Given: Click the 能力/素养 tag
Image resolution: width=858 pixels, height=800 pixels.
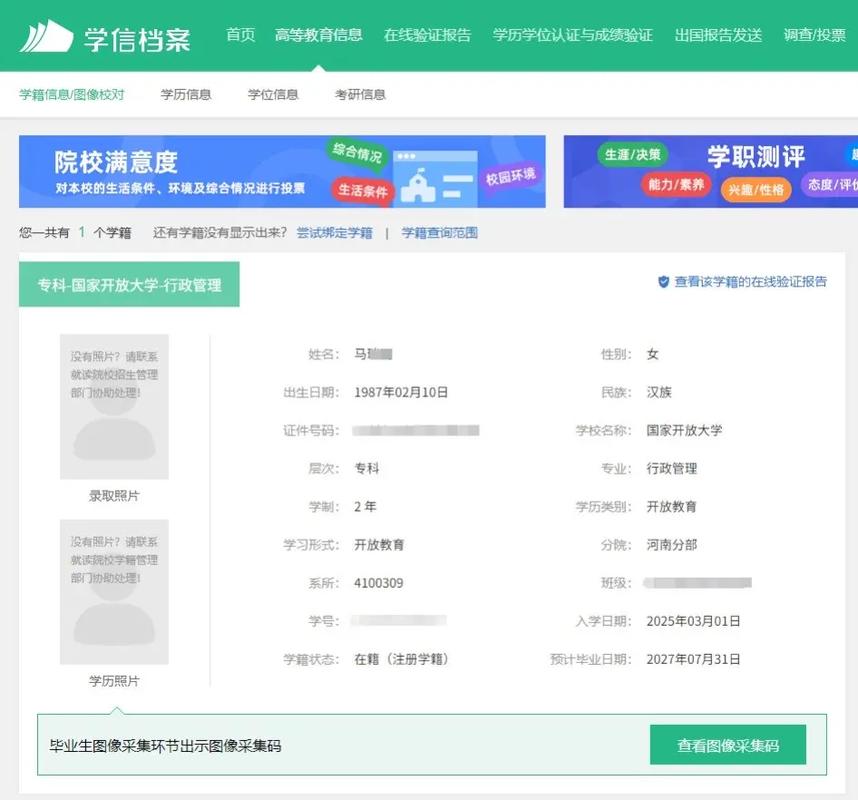Looking at the screenshot, I should tap(676, 184).
